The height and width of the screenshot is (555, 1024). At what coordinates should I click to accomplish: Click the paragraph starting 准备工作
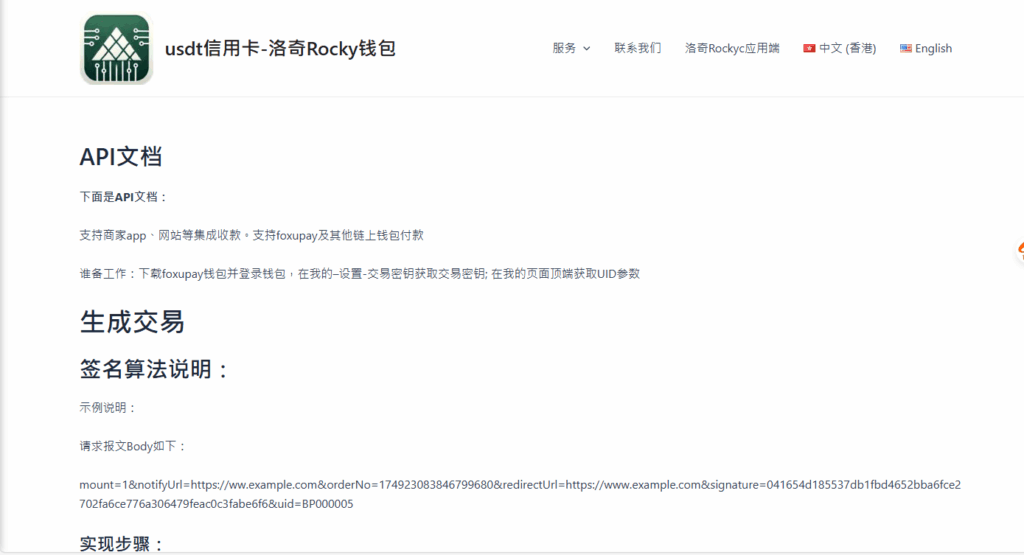(x=360, y=274)
